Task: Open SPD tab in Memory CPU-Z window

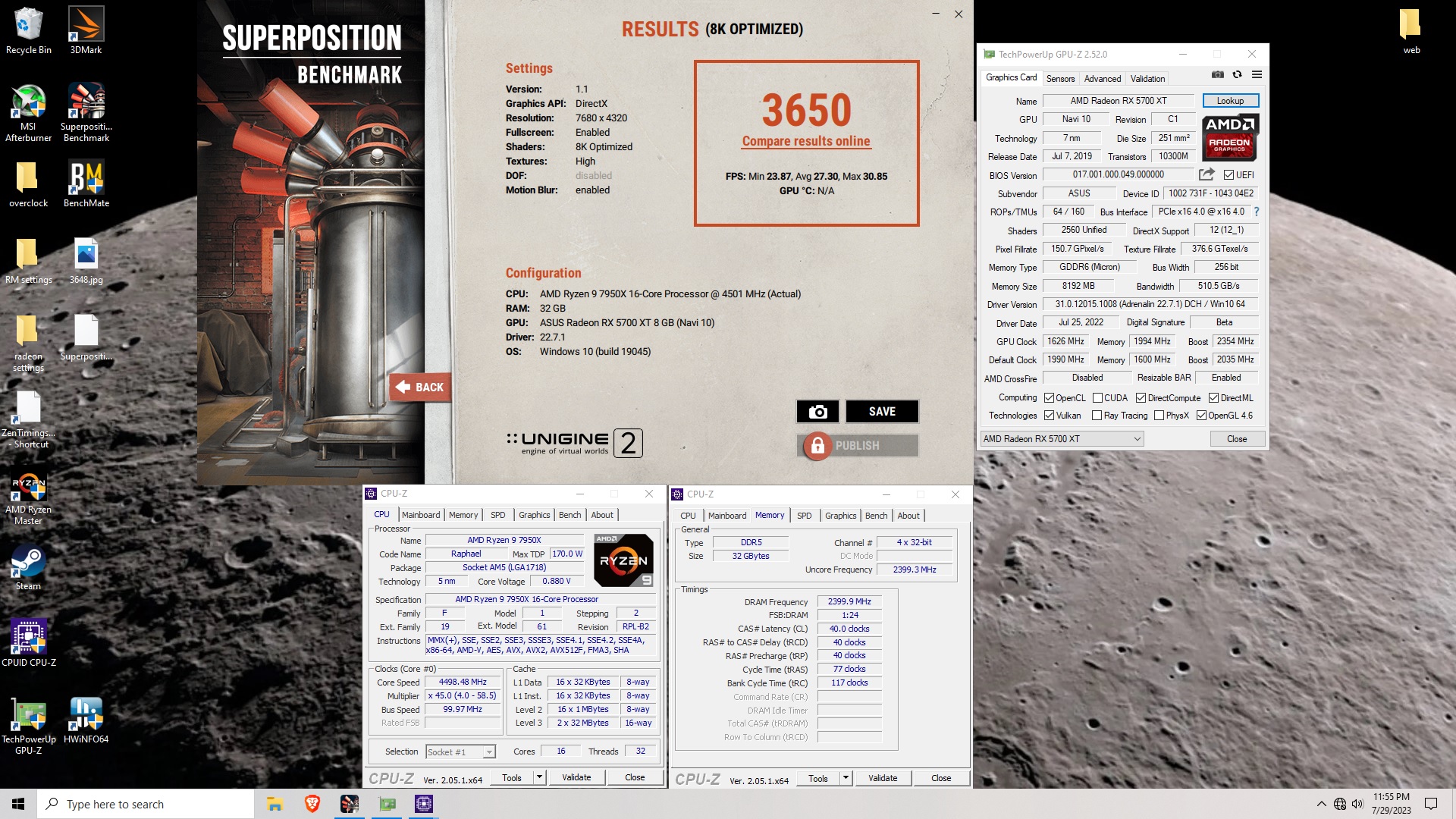Action: pyautogui.click(x=804, y=516)
